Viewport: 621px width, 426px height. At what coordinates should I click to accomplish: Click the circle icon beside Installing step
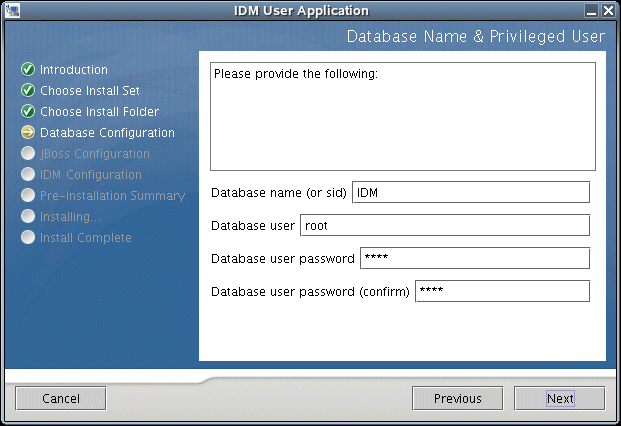tap(28, 217)
